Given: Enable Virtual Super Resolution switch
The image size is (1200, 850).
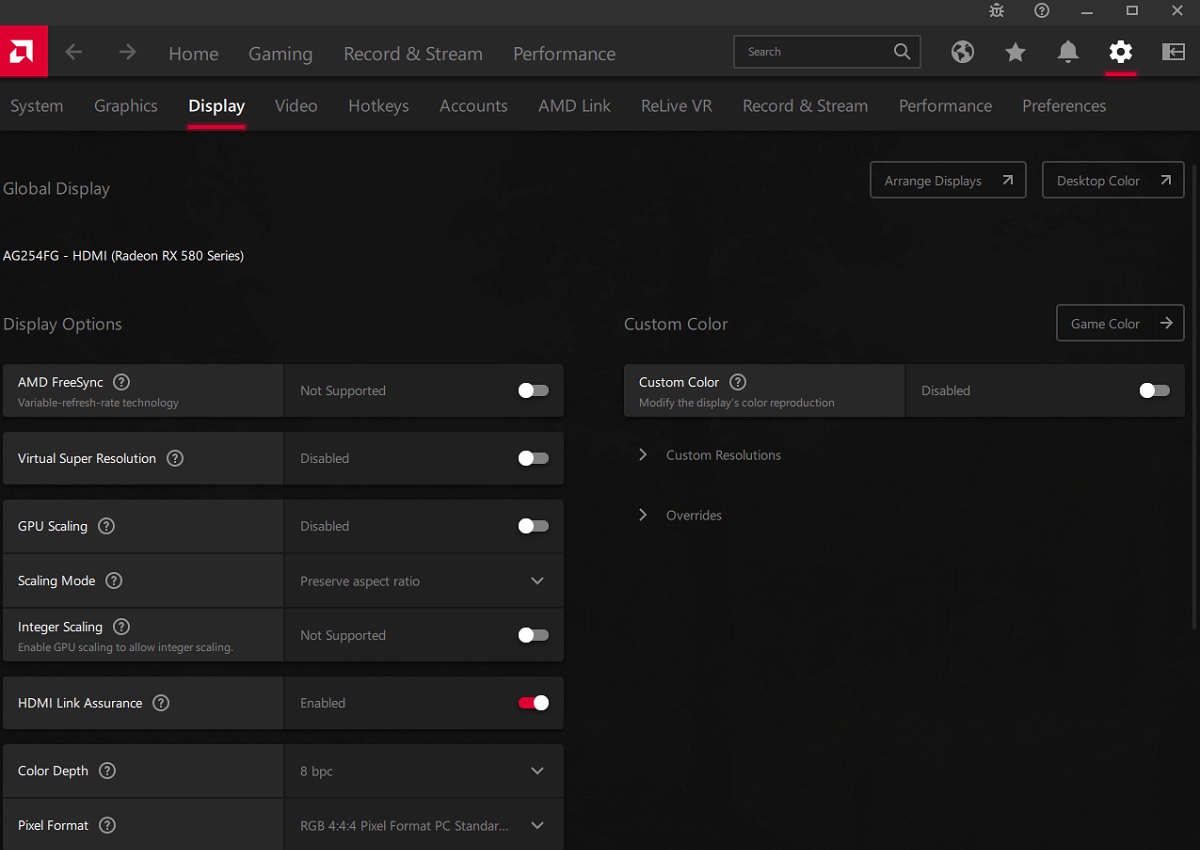Looking at the screenshot, I should pos(533,458).
